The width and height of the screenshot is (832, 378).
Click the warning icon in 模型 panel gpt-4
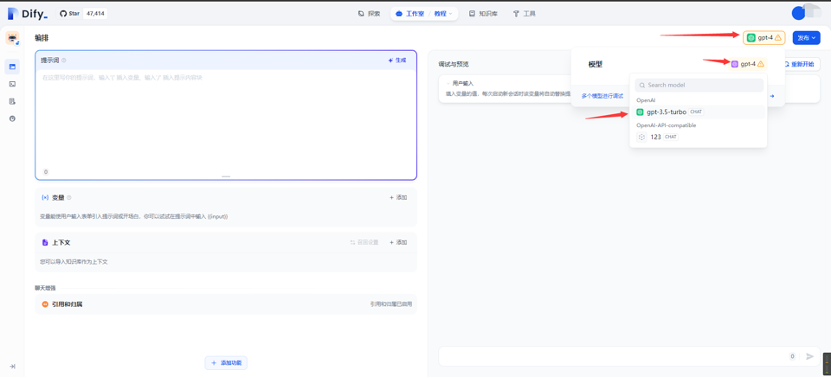[x=760, y=64]
